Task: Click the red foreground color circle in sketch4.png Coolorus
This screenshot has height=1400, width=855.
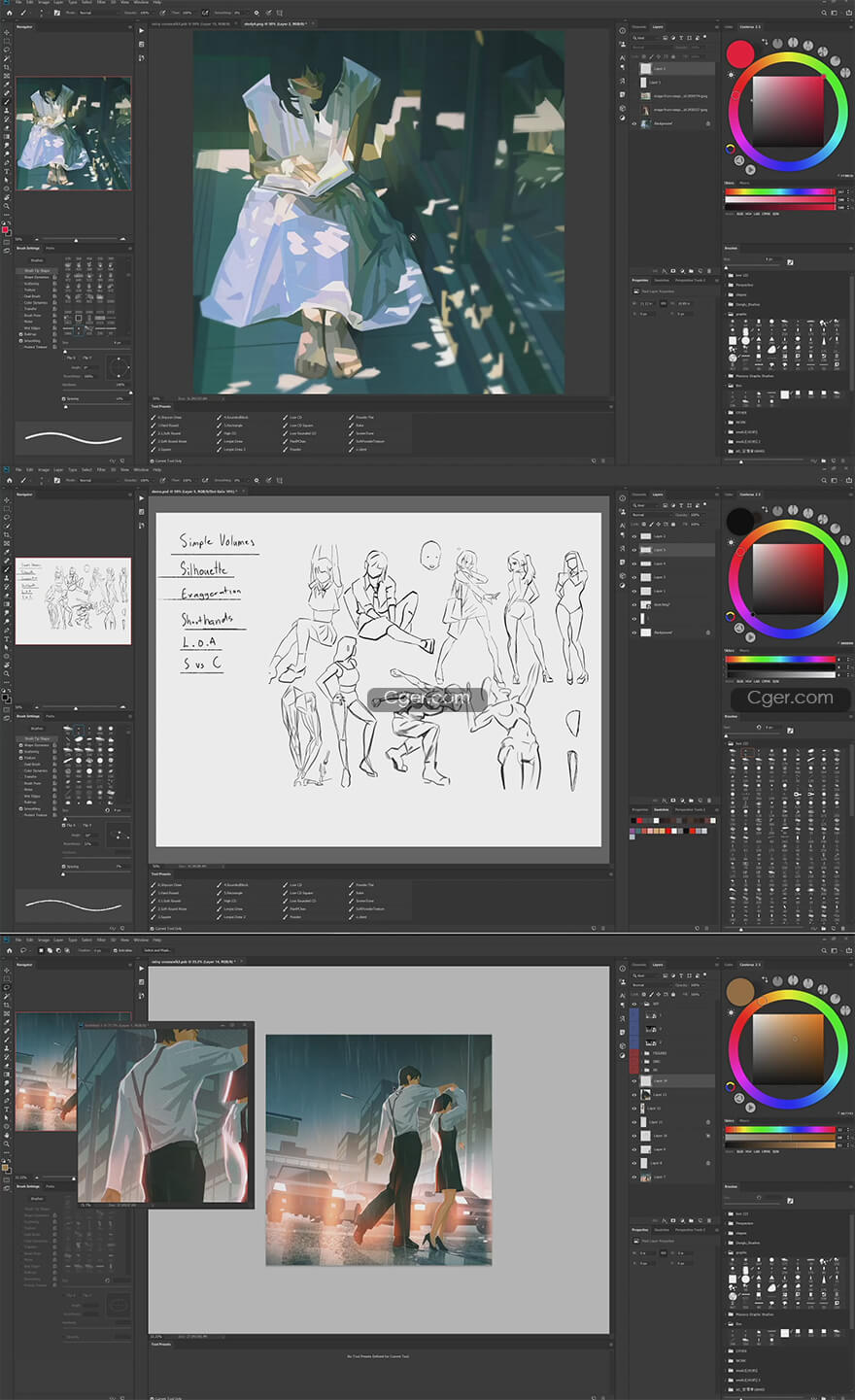Action: coord(740,53)
